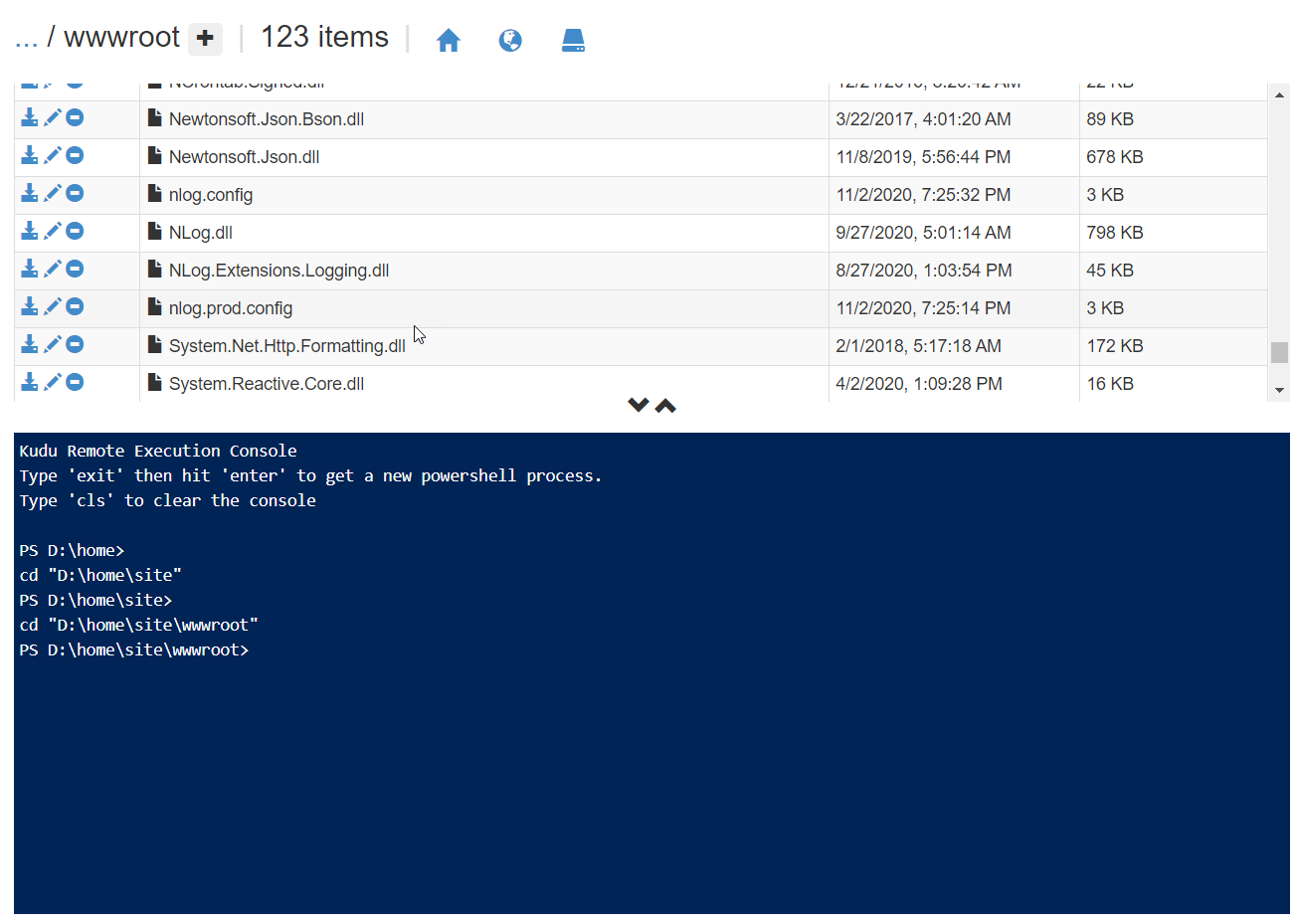Click Kudu Remote Execution Console heading text

point(158,451)
